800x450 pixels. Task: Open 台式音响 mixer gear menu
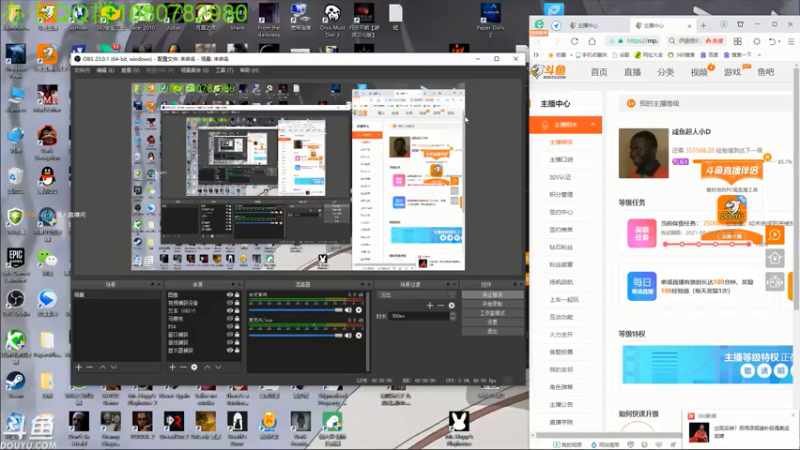pos(359,310)
